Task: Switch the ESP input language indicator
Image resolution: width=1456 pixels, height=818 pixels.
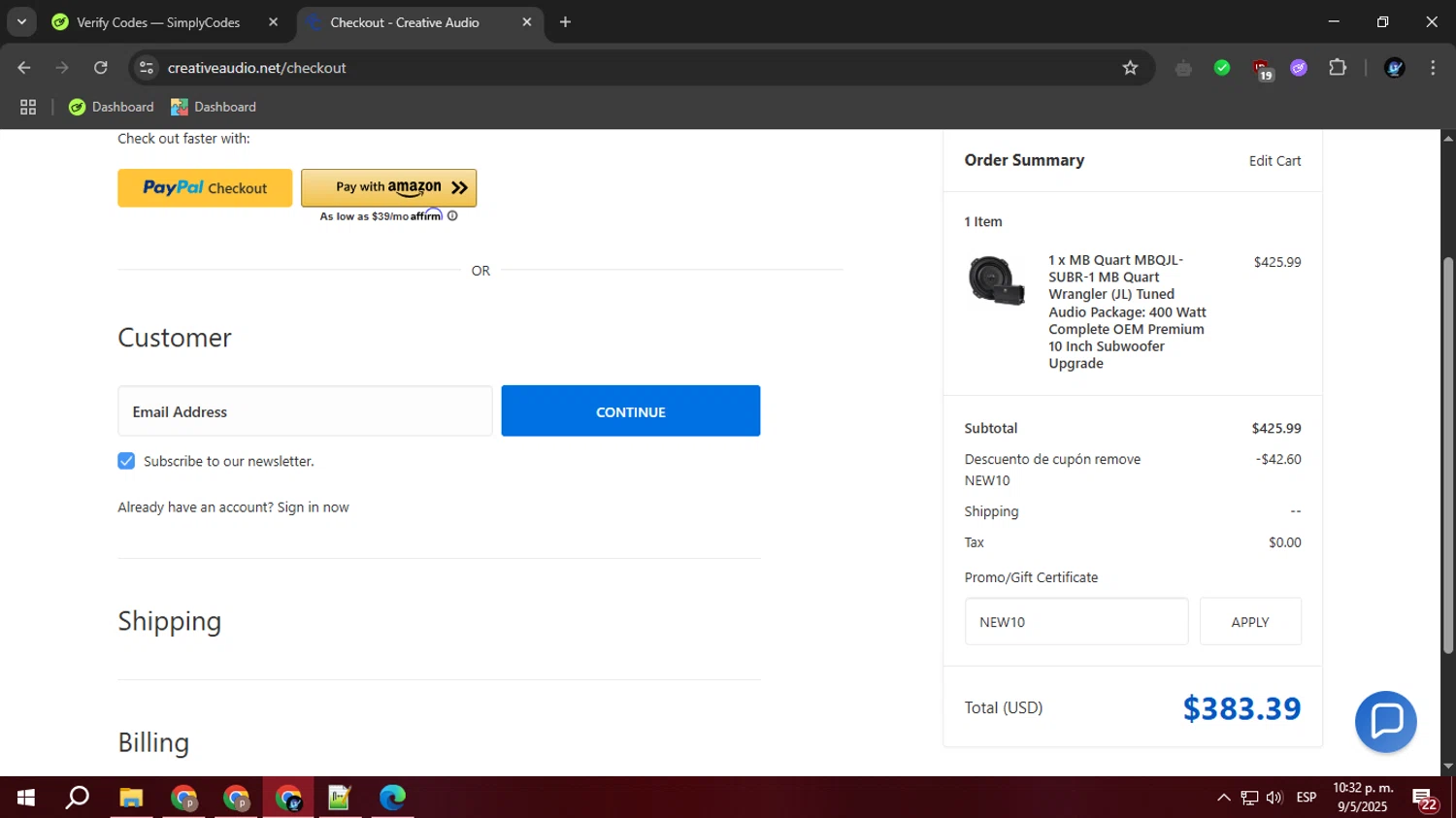Action: pos(1307,798)
